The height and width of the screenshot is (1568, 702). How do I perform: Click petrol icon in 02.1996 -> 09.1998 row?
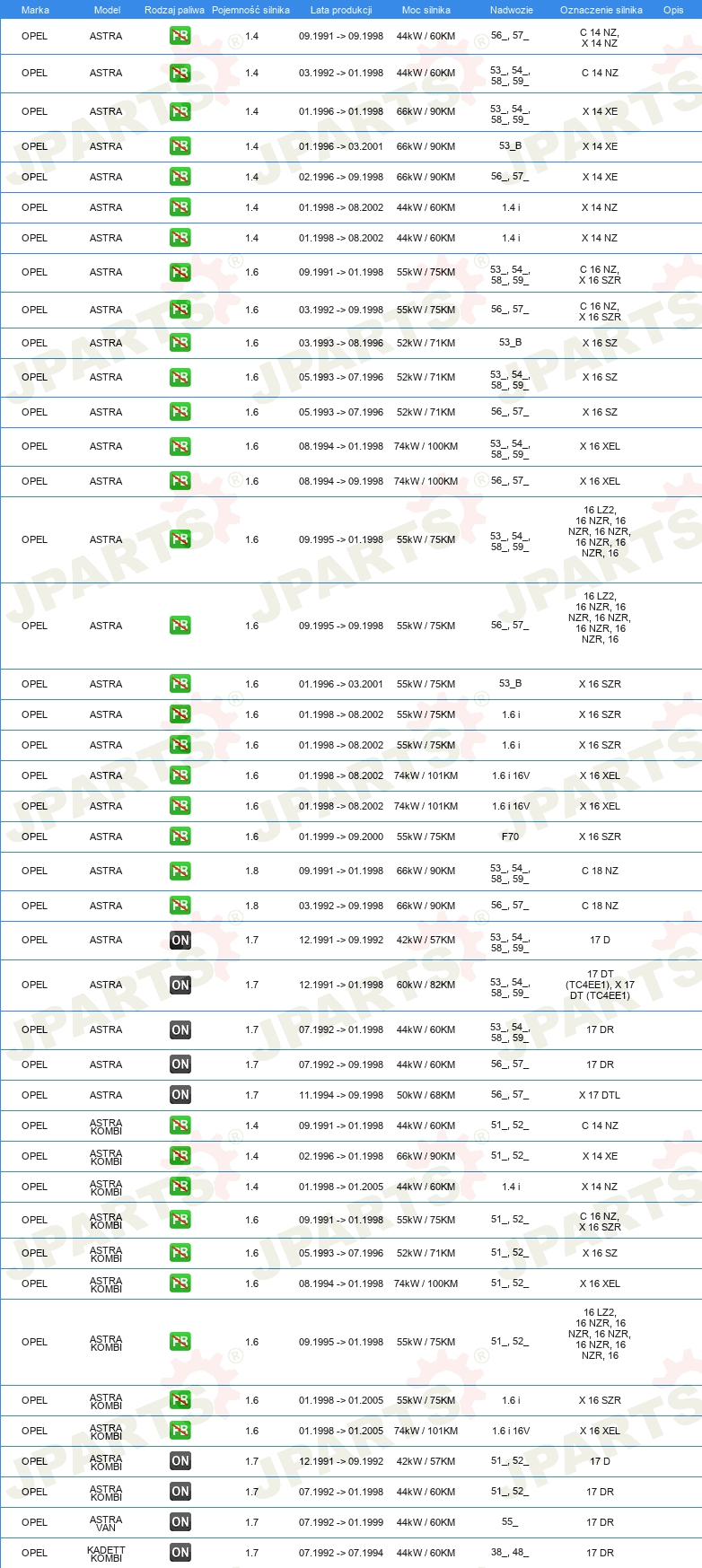click(180, 177)
